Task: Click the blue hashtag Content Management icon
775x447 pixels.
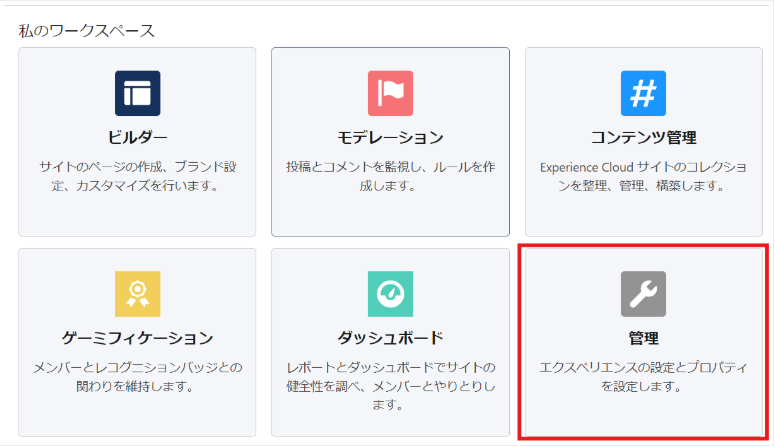Action: 643,93
